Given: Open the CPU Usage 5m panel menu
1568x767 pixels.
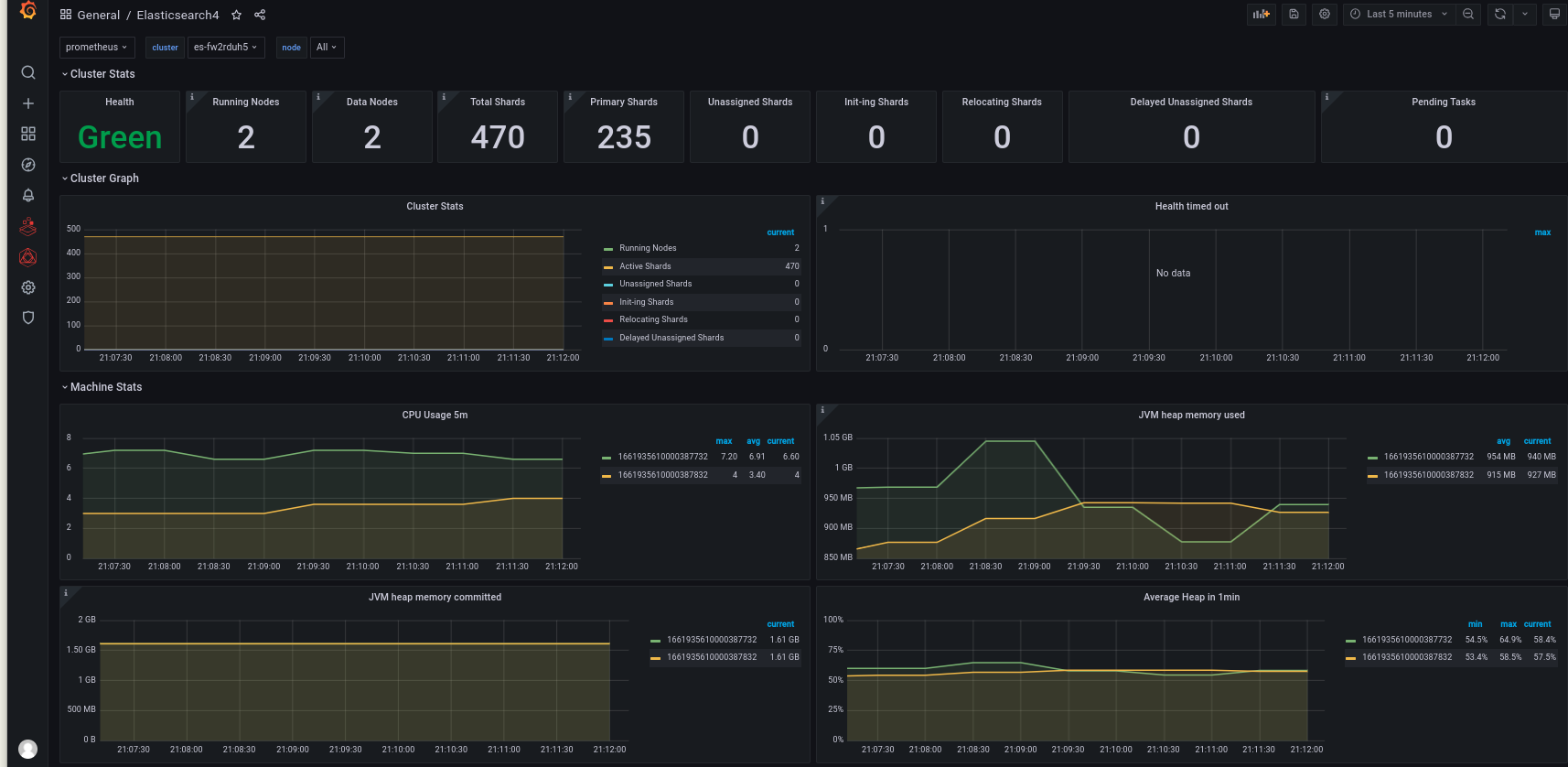Looking at the screenshot, I should 435,415.
